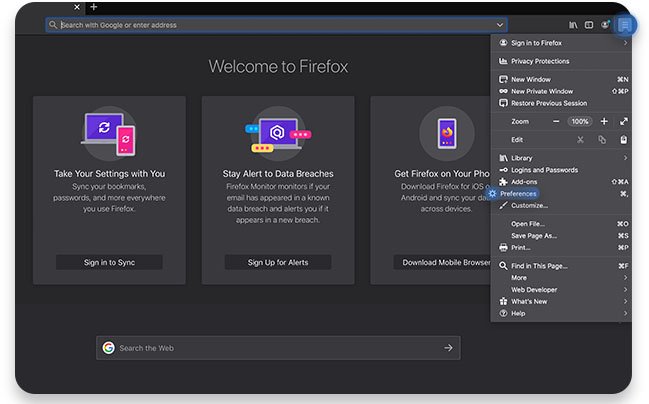Click Download Mobile Browser button
This screenshot has width=649, height=404.
click(x=442, y=262)
